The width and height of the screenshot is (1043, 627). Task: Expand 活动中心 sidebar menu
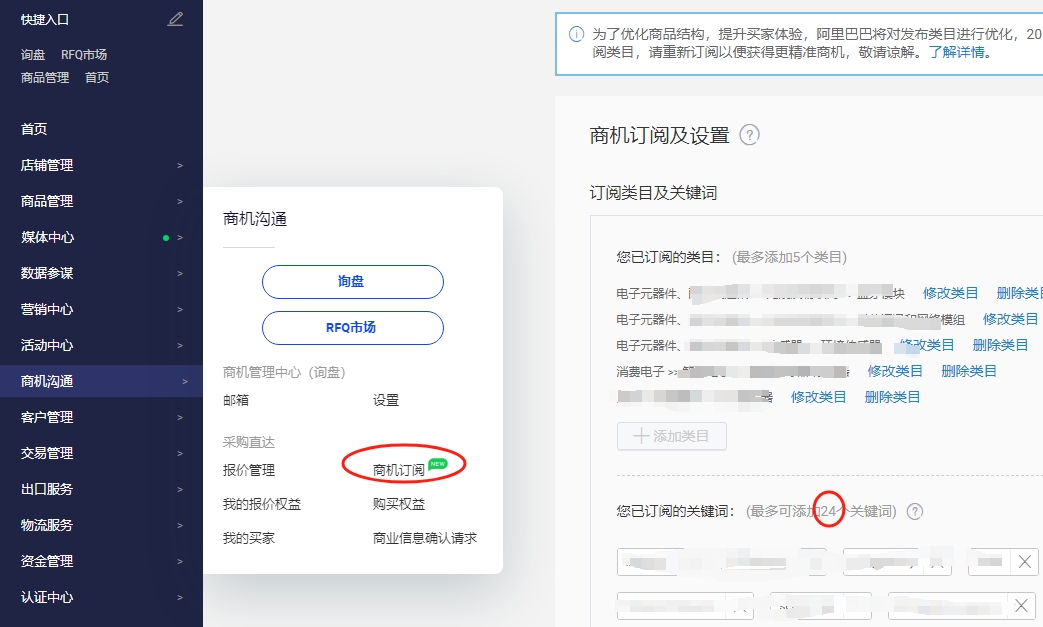click(101, 345)
